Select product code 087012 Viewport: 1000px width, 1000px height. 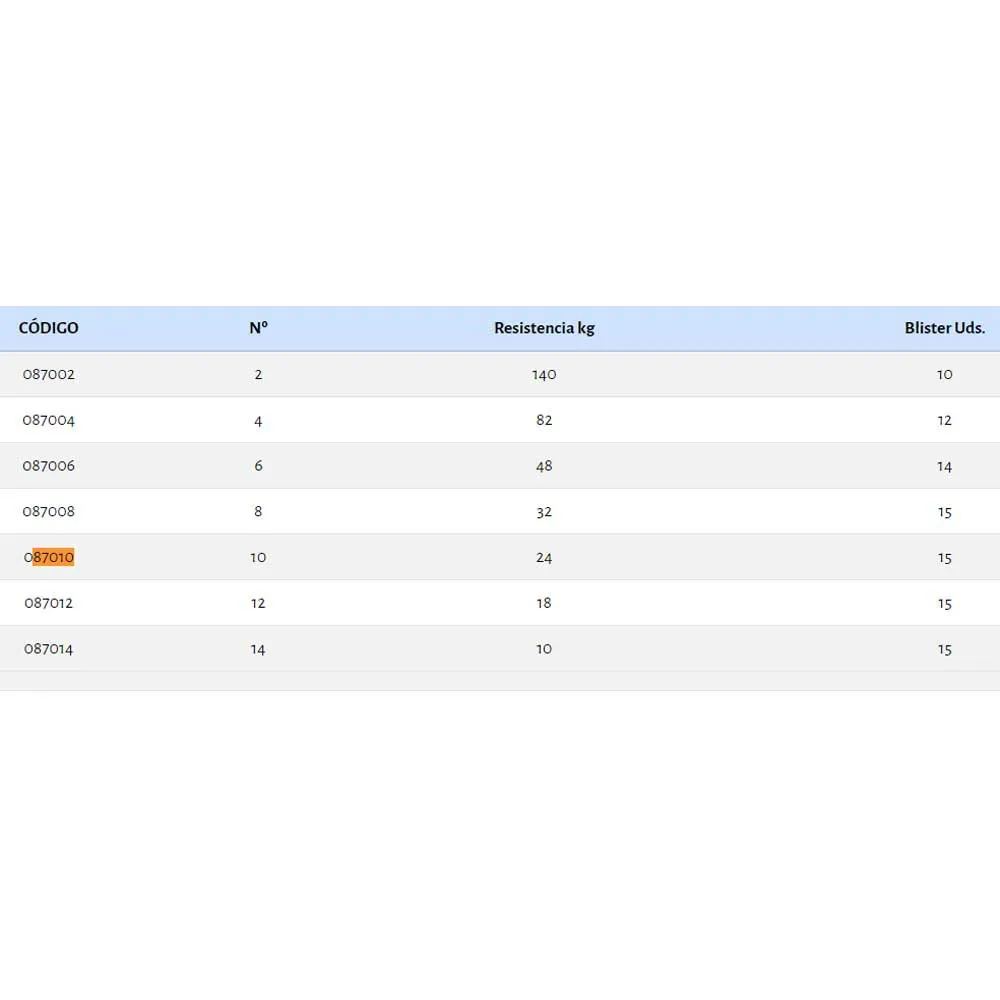pos(49,603)
